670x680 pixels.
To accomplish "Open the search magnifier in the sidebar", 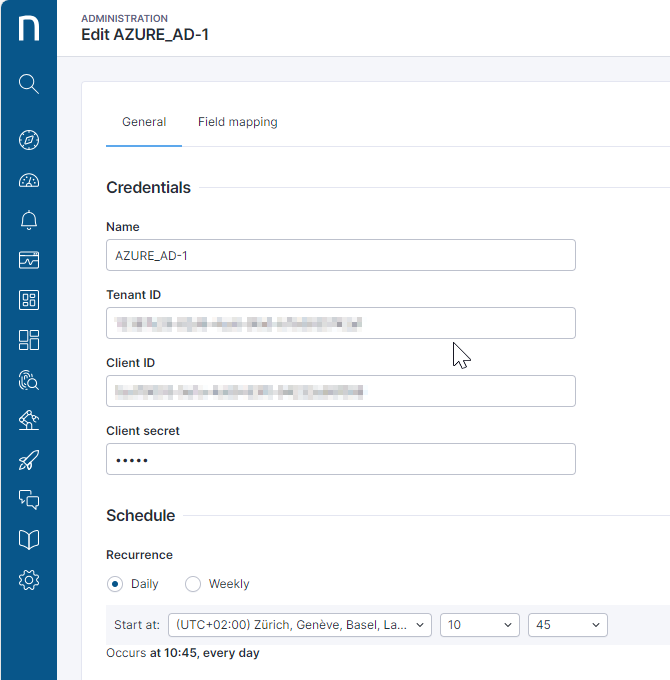I will (29, 83).
